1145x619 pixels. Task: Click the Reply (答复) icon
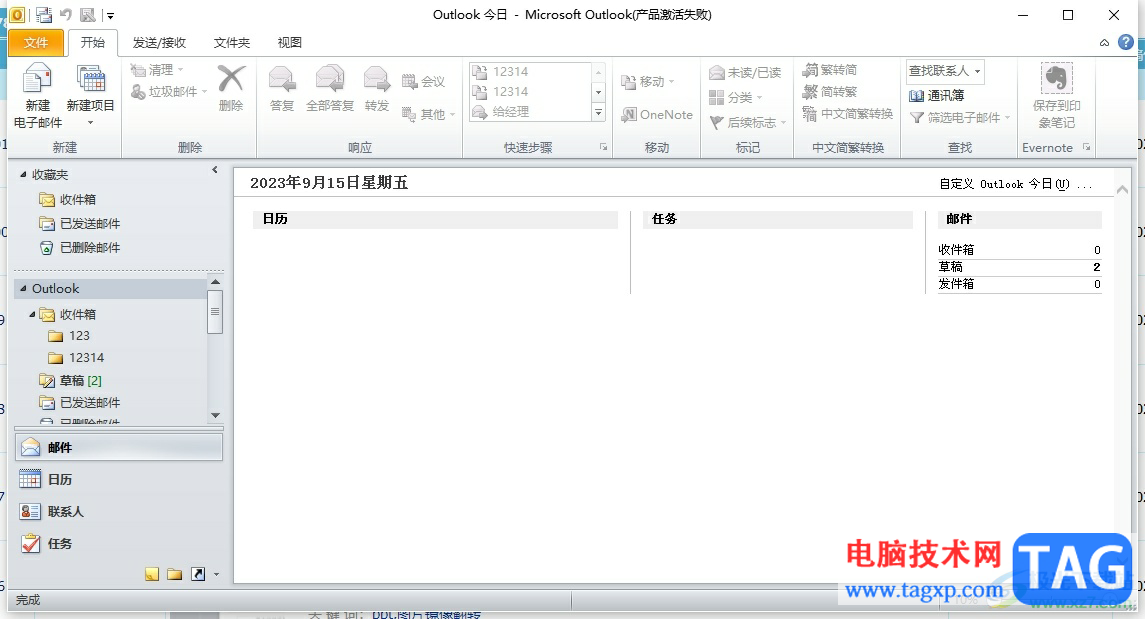(282, 79)
